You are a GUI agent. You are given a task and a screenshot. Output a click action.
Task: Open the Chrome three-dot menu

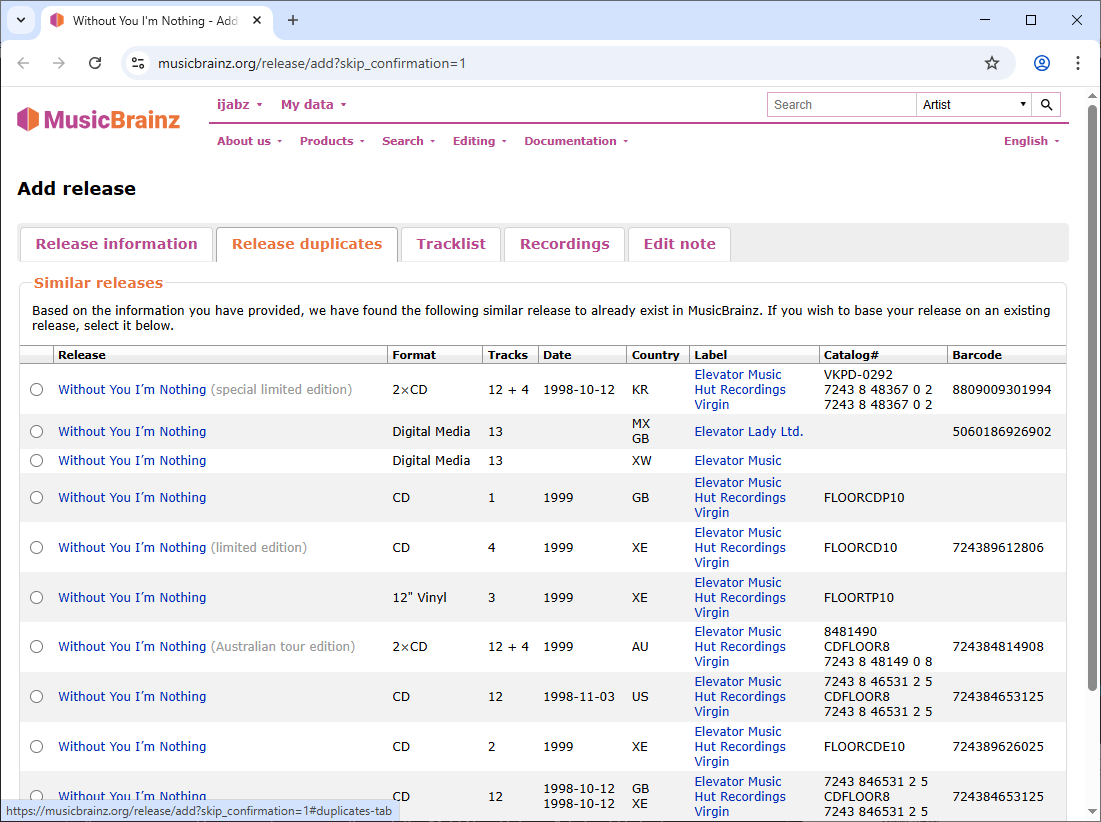(x=1078, y=63)
